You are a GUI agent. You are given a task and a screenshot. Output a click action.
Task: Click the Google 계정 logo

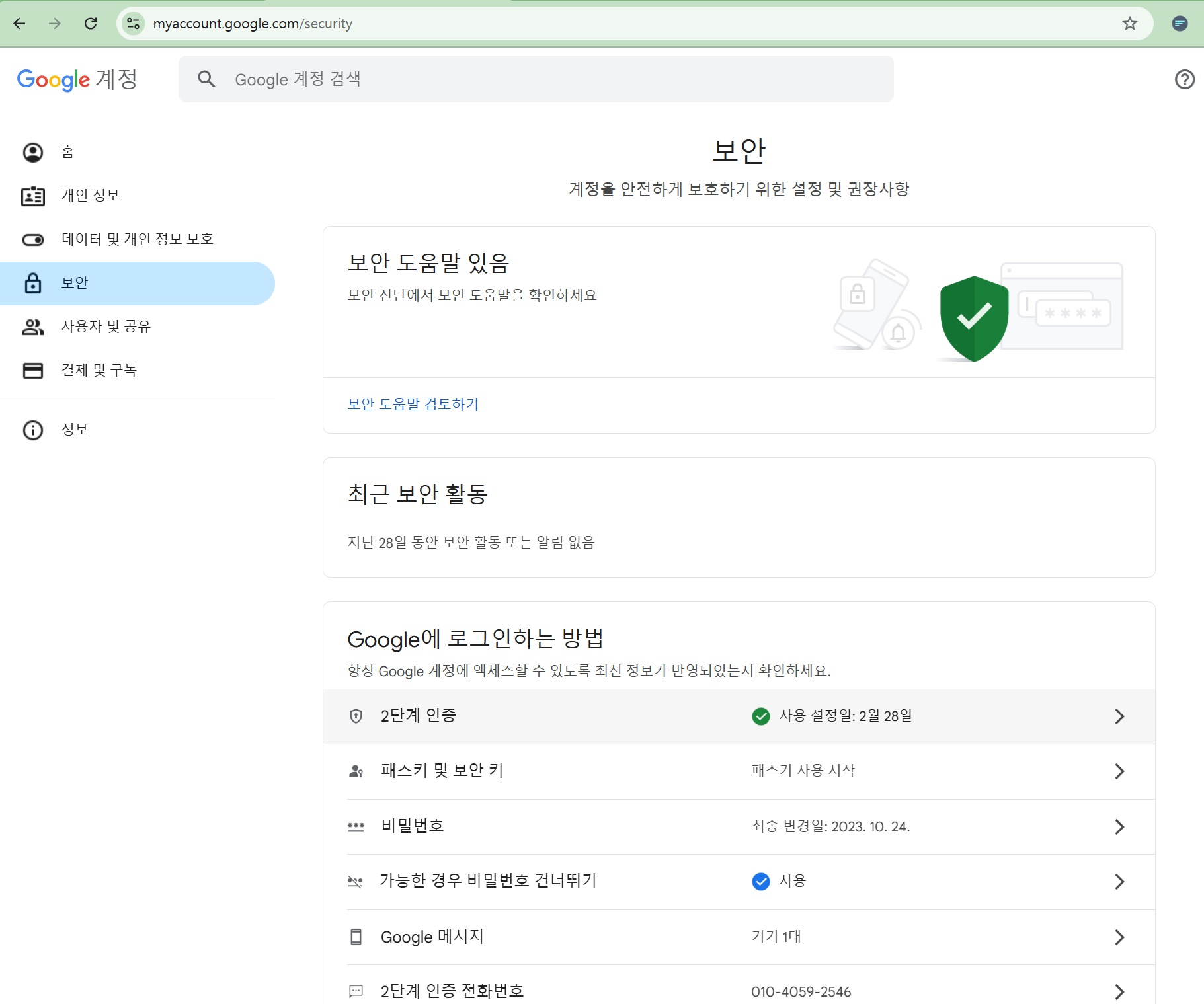77,79
